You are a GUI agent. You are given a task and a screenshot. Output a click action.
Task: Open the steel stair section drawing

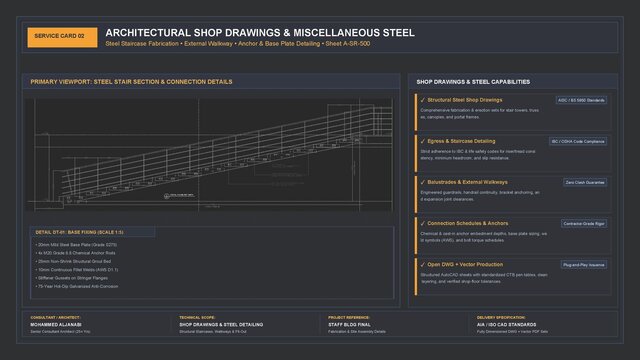[209, 155]
